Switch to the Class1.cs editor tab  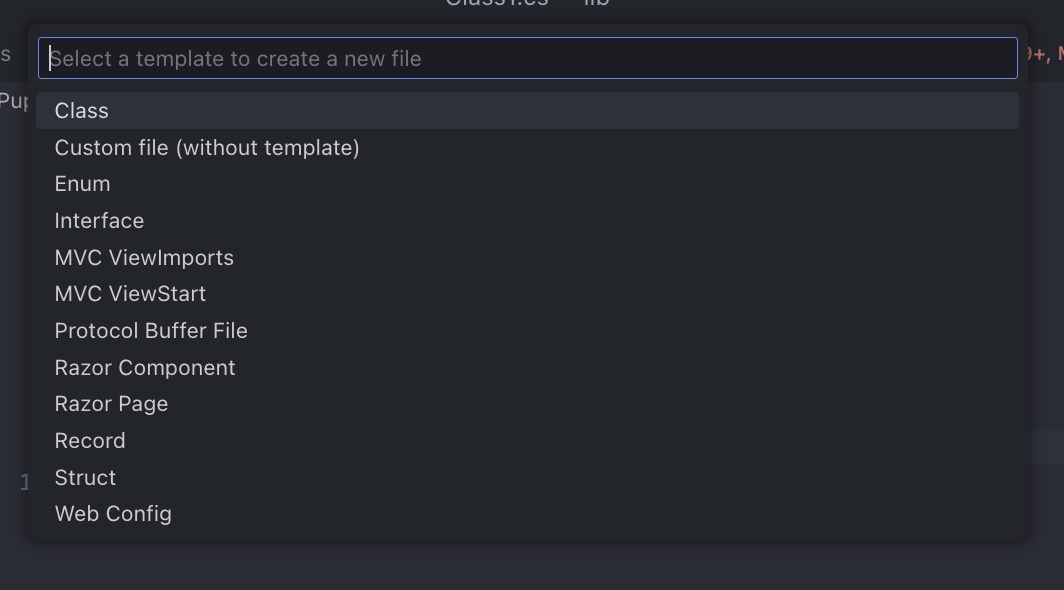tap(495, 3)
